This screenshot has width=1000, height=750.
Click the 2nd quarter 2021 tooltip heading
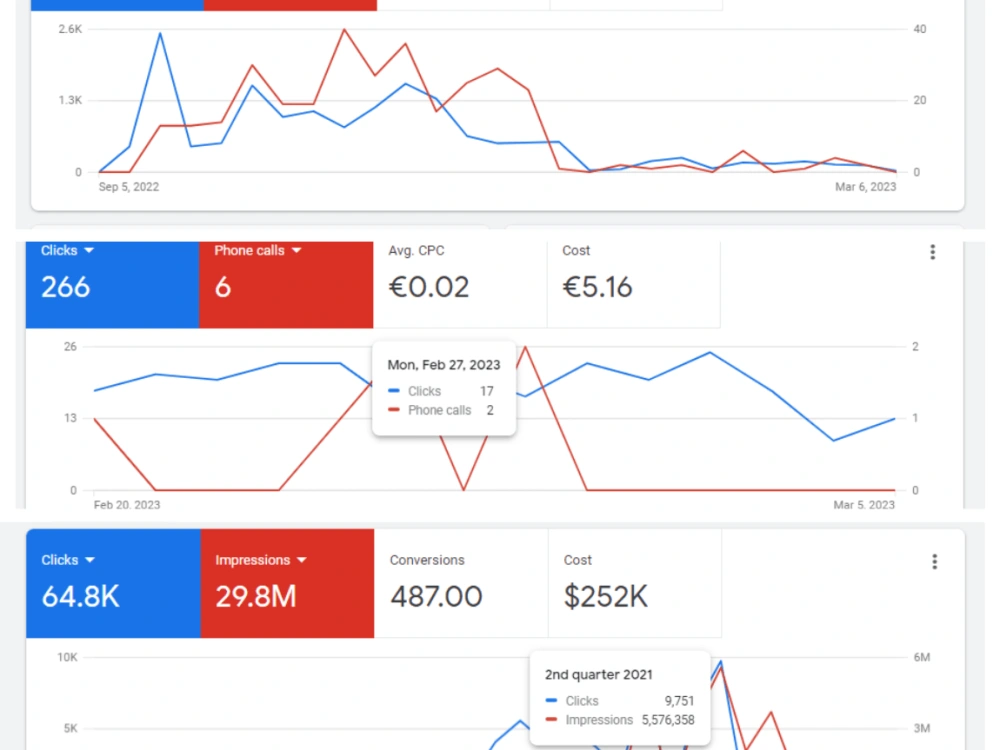click(598, 675)
